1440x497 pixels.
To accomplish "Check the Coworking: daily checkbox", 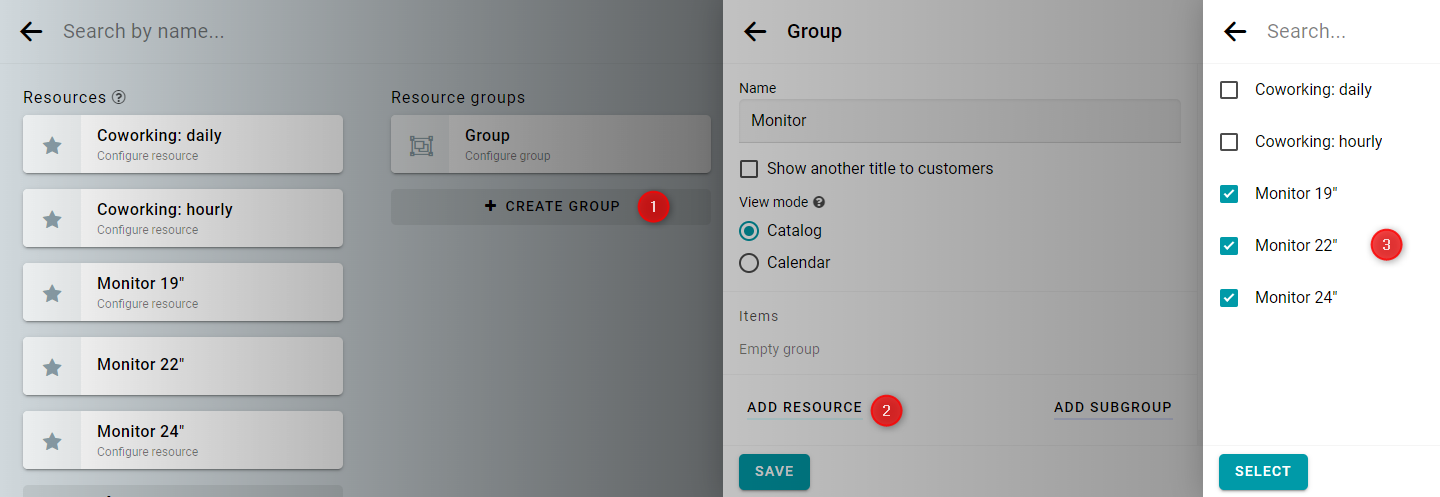I will [1229, 90].
